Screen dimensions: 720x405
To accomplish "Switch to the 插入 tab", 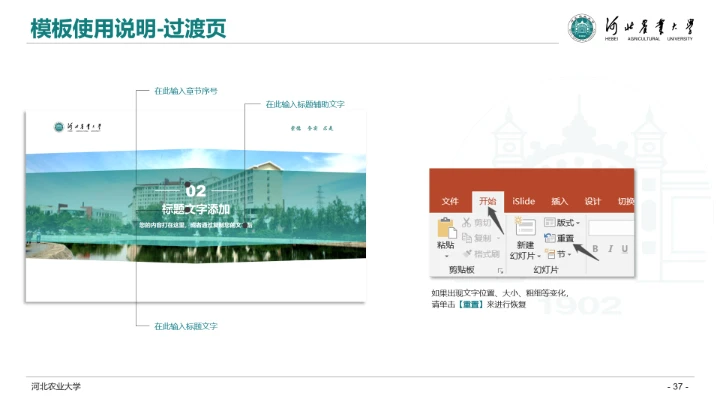I will 559,201.
